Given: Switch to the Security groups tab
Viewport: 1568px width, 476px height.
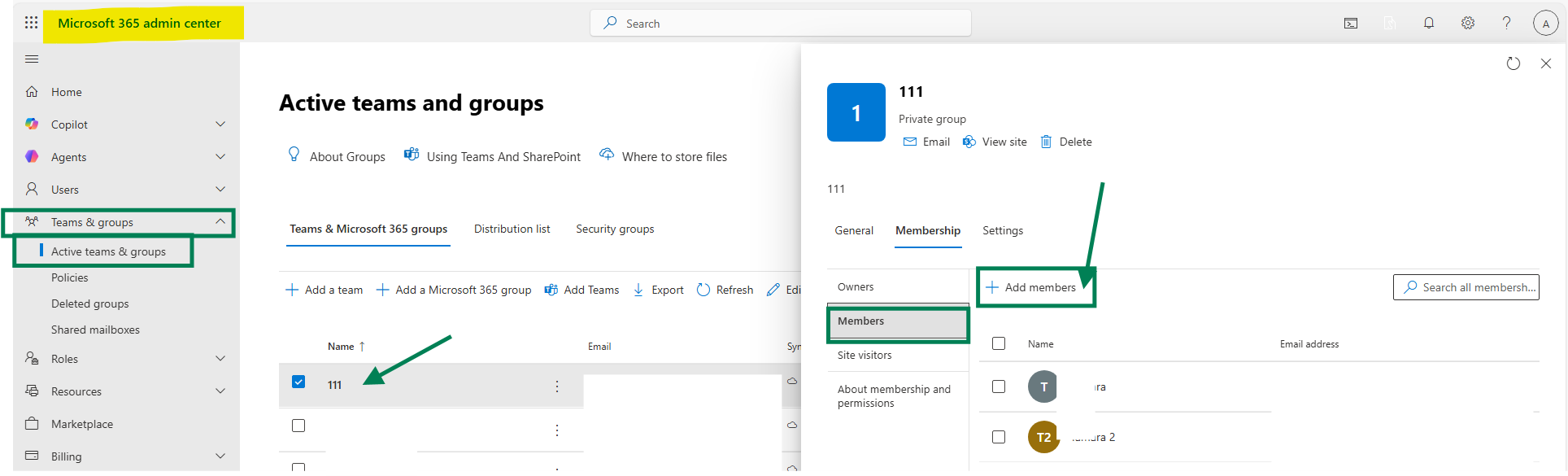Looking at the screenshot, I should [615, 229].
